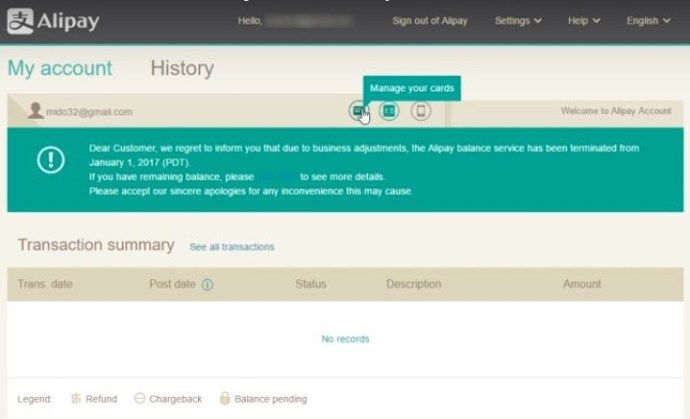Expand the Settings dropdown
Screen dimensions: 690x419
coord(517,21)
